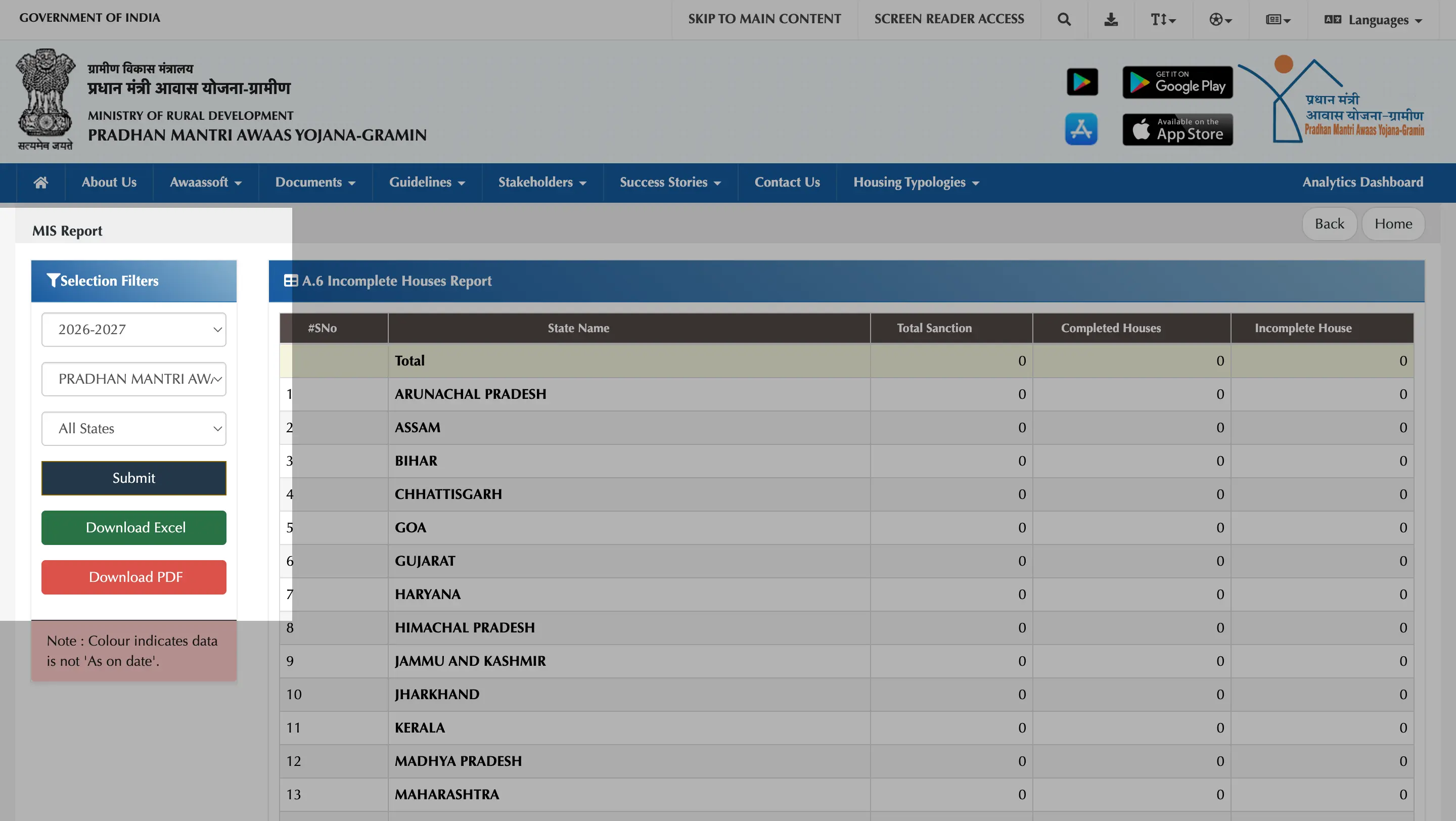The image size is (1456, 821).
Task: Select HIMACHAL PRADESH row state name
Action: (465, 628)
